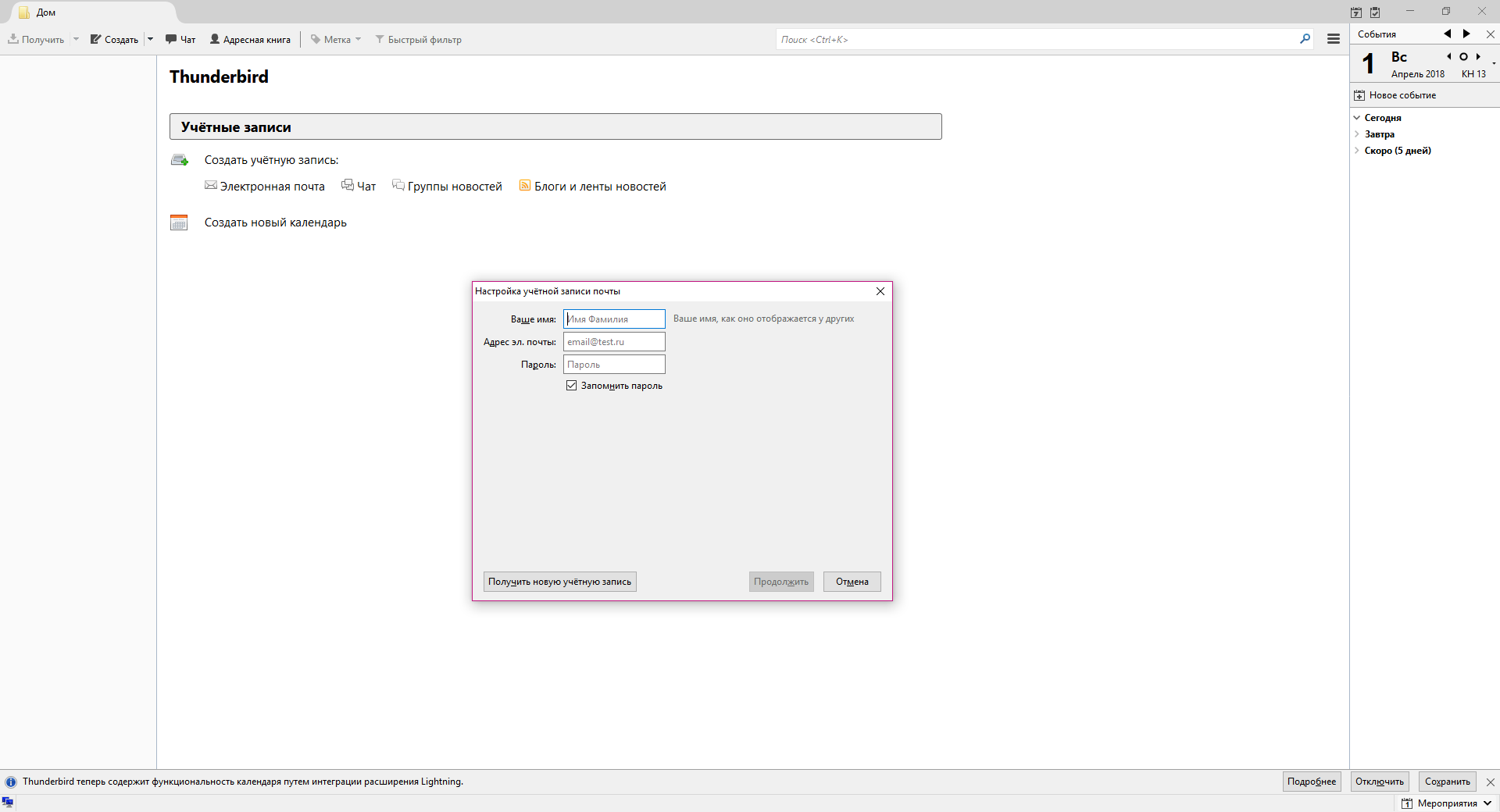Click Новое событие button
The width and height of the screenshot is (1500, 812).
click(x=1395, y=95)
